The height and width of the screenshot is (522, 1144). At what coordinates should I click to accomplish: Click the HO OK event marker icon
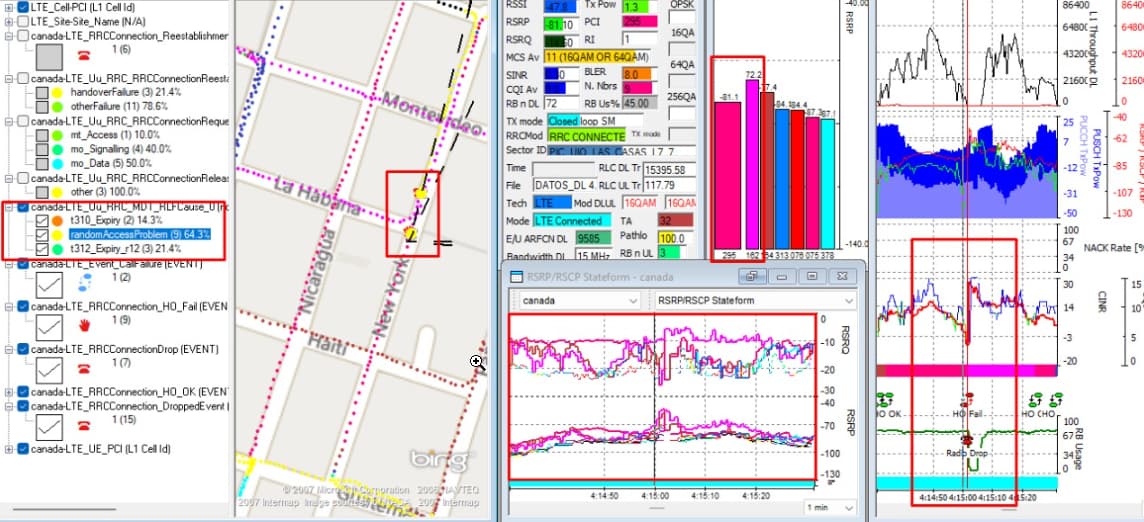[889, 397]
